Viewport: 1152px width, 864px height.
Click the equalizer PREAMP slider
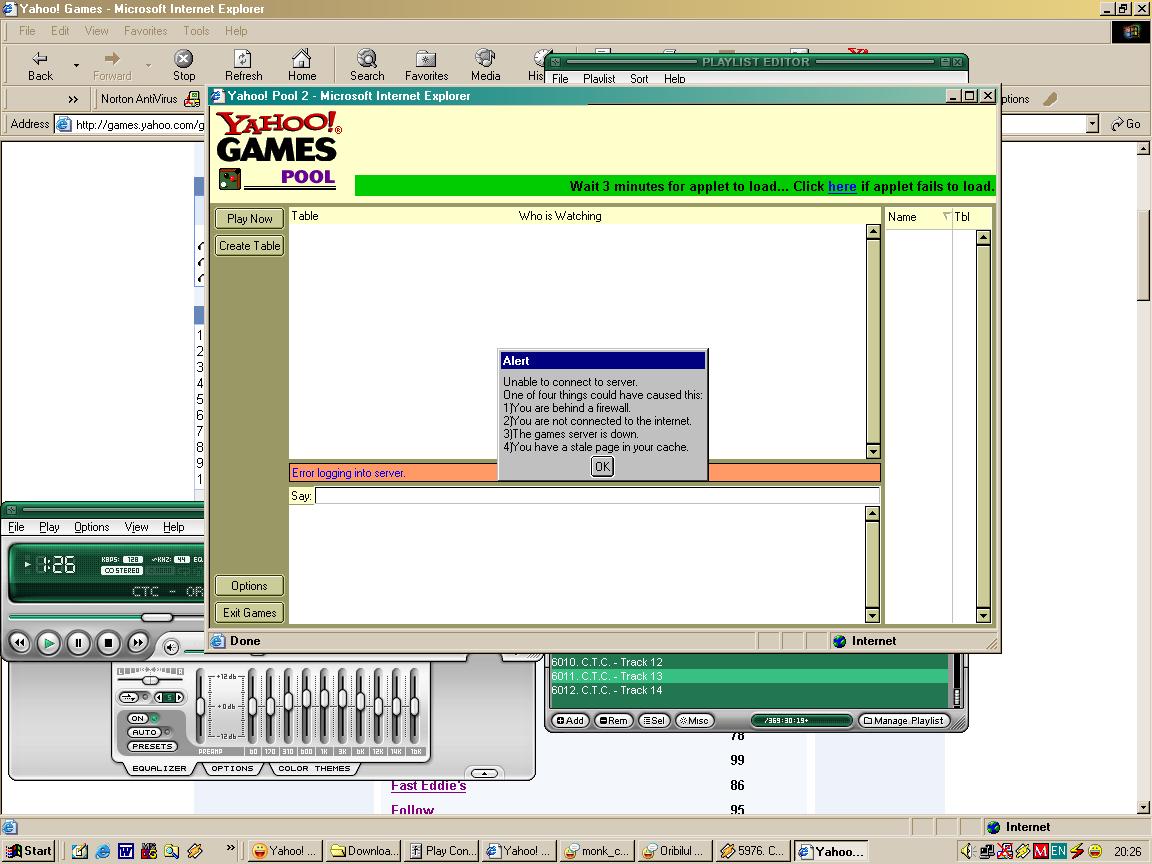[201, 706]
